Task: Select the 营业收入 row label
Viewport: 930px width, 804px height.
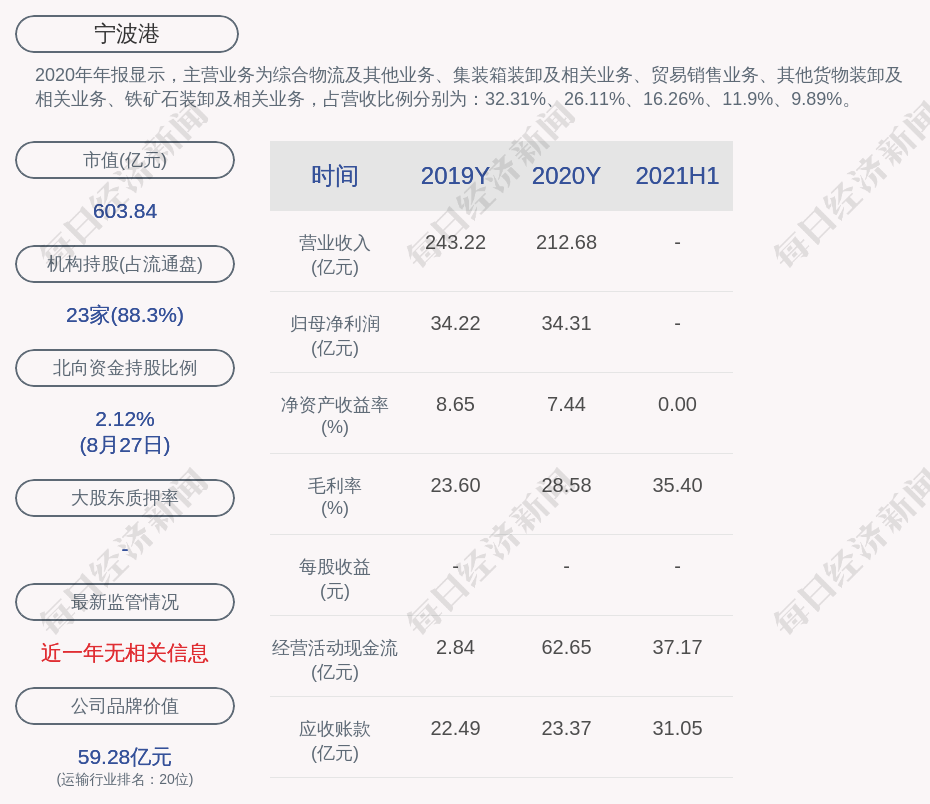Action: [x=335, y=243]
